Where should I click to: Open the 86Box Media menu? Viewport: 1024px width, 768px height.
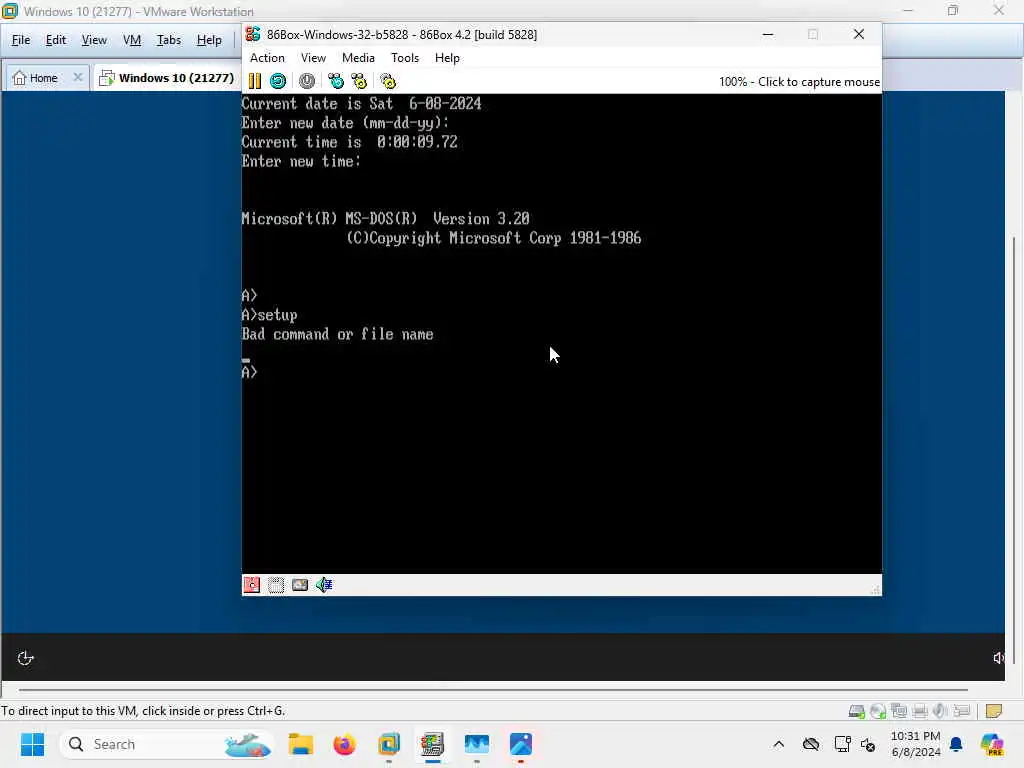[359, 57]
